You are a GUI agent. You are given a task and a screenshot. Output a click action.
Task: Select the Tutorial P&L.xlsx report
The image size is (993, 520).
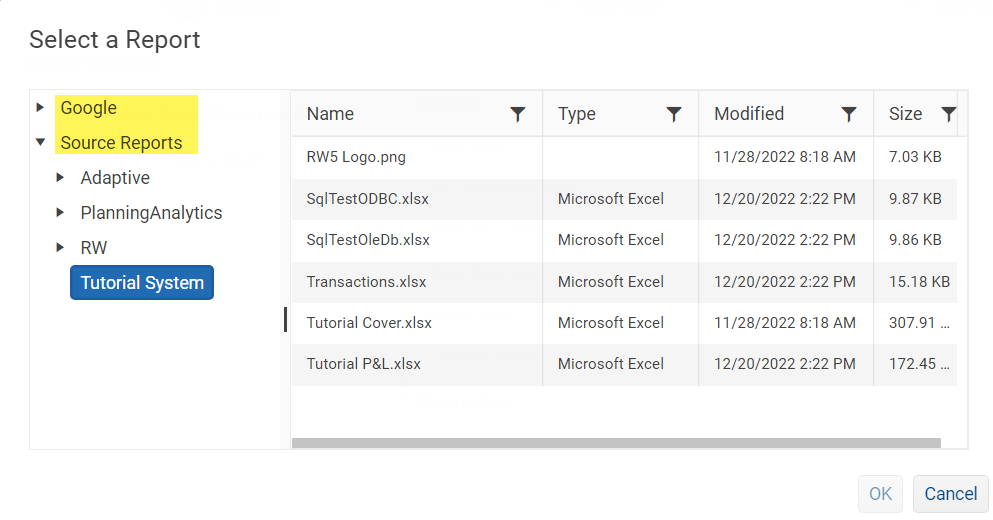(364, 364)
